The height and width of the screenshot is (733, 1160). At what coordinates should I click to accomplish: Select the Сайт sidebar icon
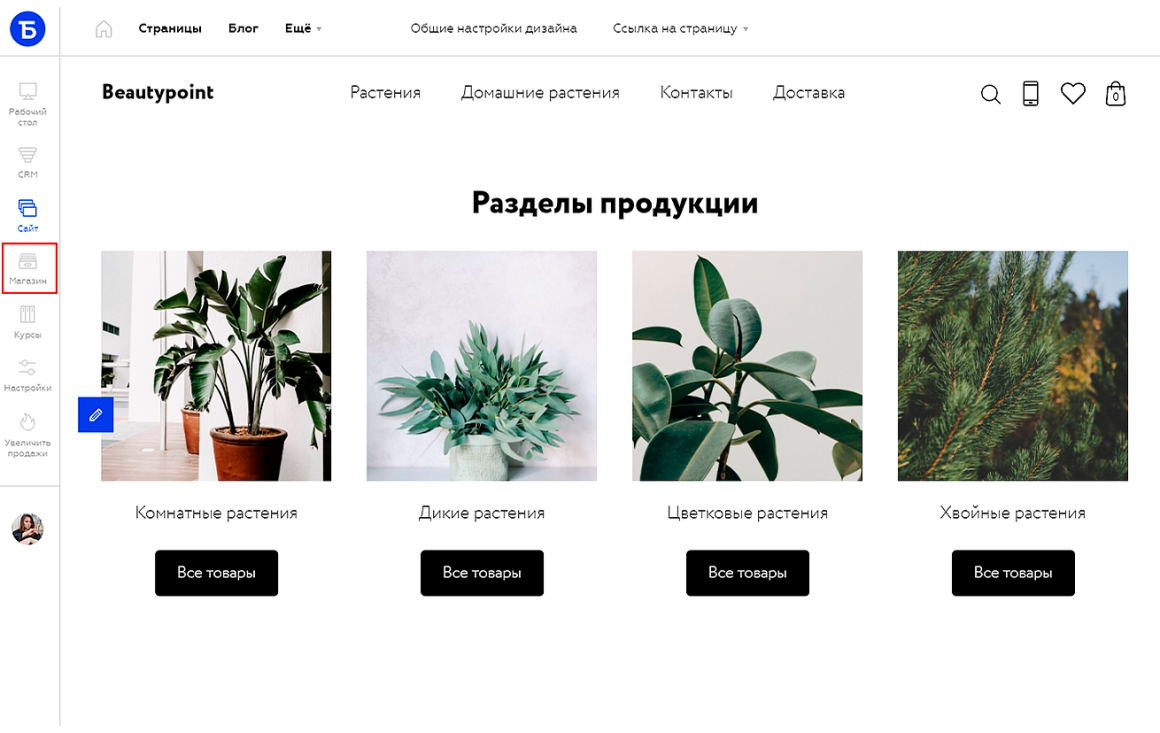[x=27, y=215]
